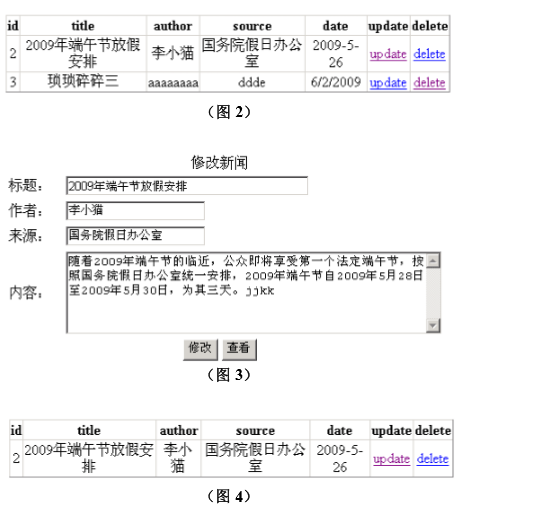Focus the 作者 input field
535x515 pixels.
[135, 211]
